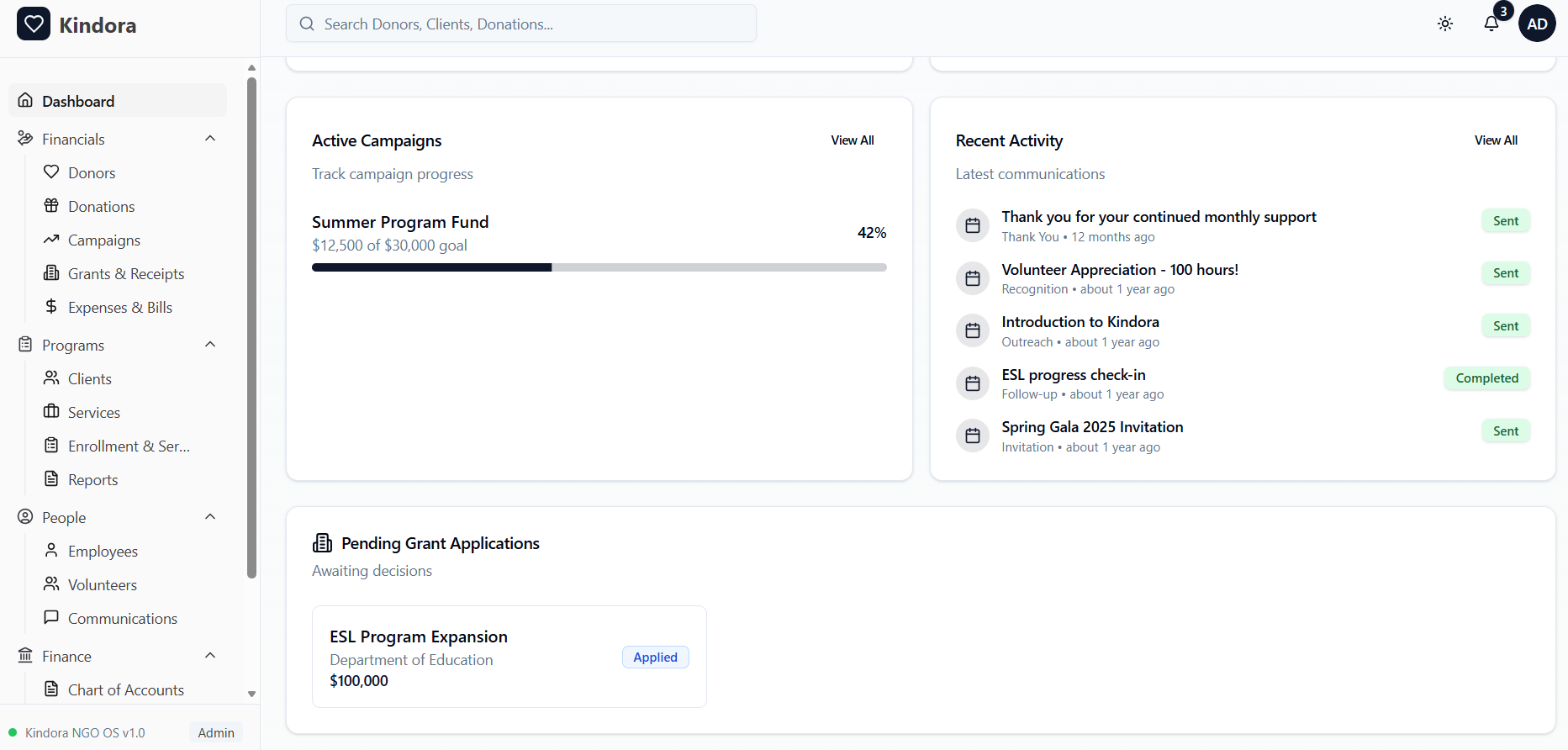
Task: Open Employees page
Action: click(x=103, y=551)
